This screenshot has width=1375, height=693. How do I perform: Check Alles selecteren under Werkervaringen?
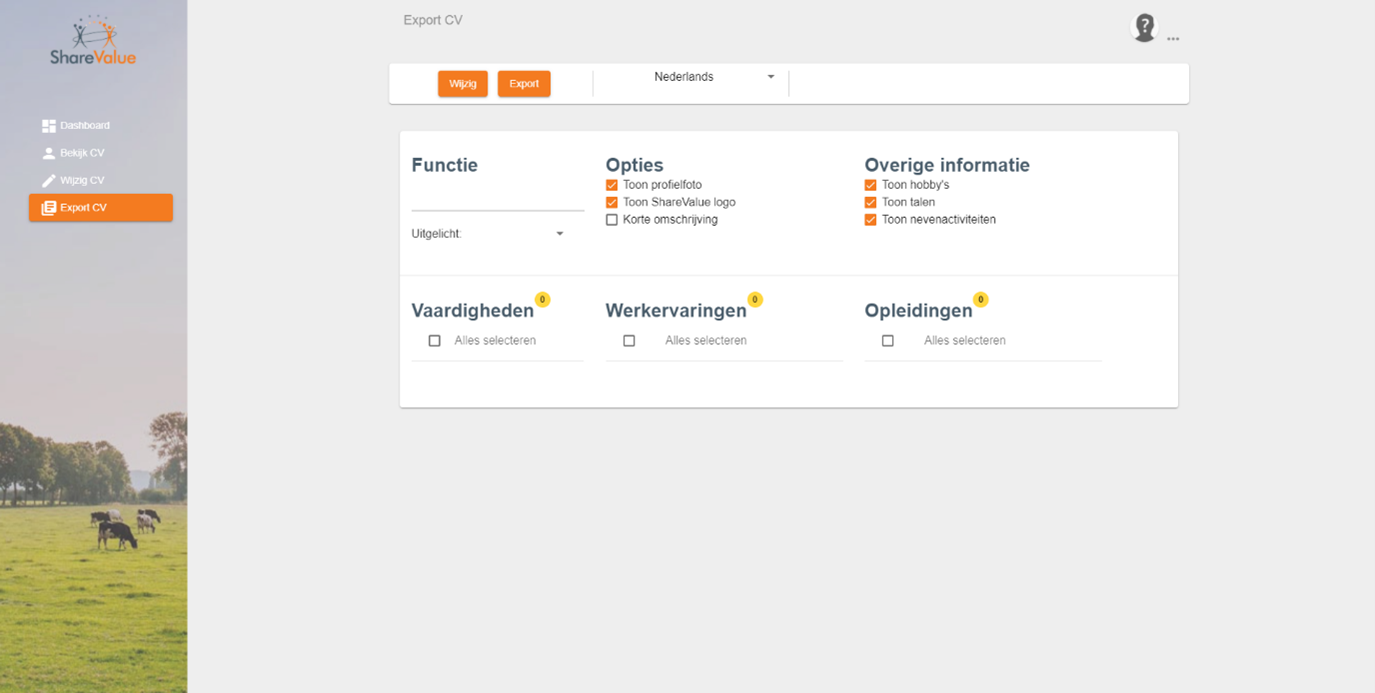pyautogui.click(x=629, y=341)
